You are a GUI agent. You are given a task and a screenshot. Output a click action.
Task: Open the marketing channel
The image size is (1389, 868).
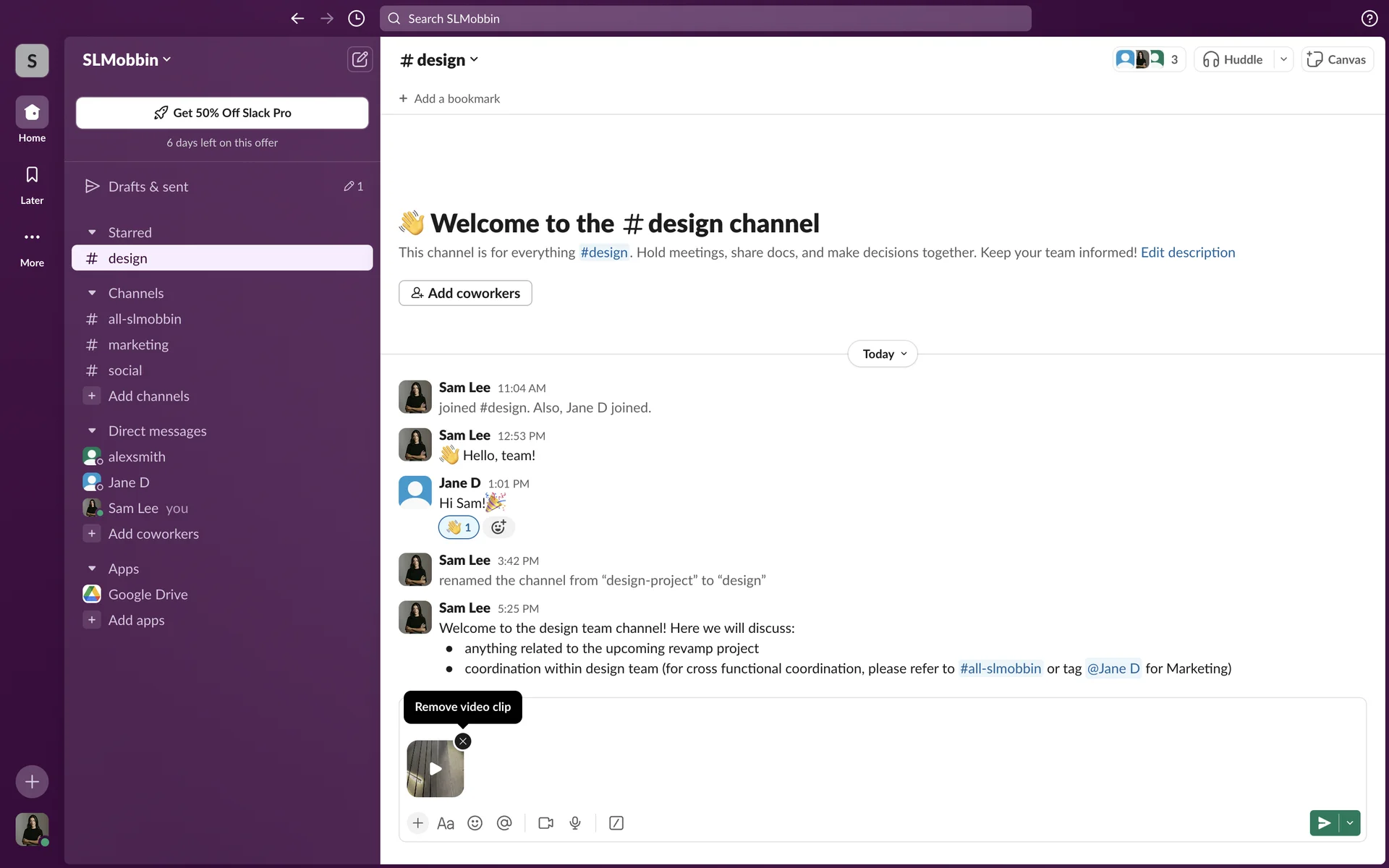(x=138, y=345)
